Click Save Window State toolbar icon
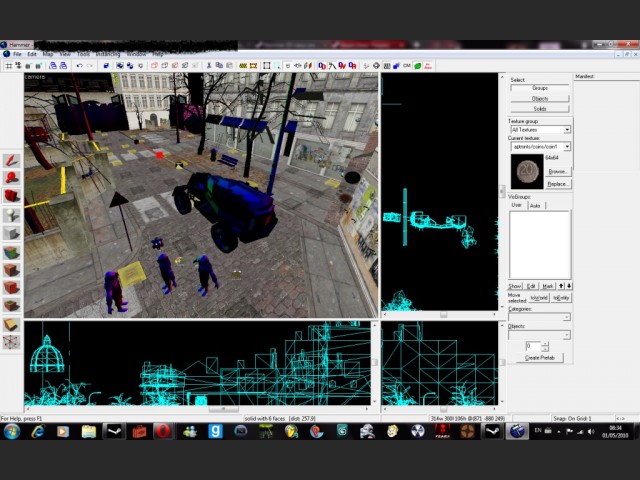The image size is (640, 480). (63, 65)
